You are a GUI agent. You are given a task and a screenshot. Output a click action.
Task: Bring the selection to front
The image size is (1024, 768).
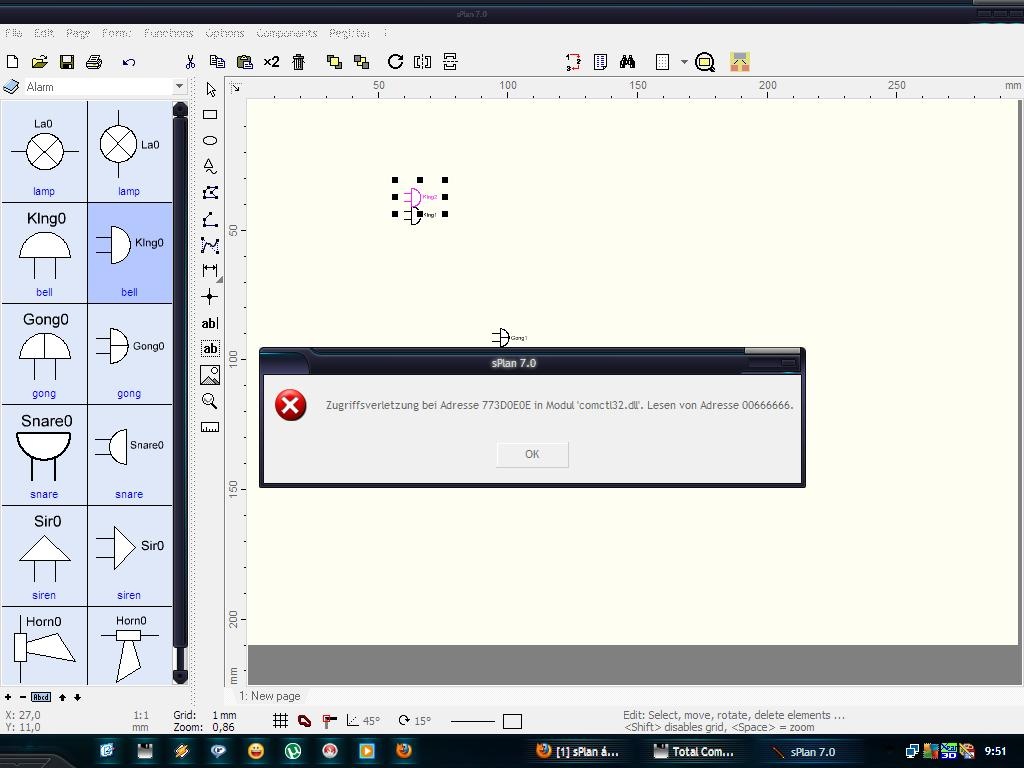(334, 62)
